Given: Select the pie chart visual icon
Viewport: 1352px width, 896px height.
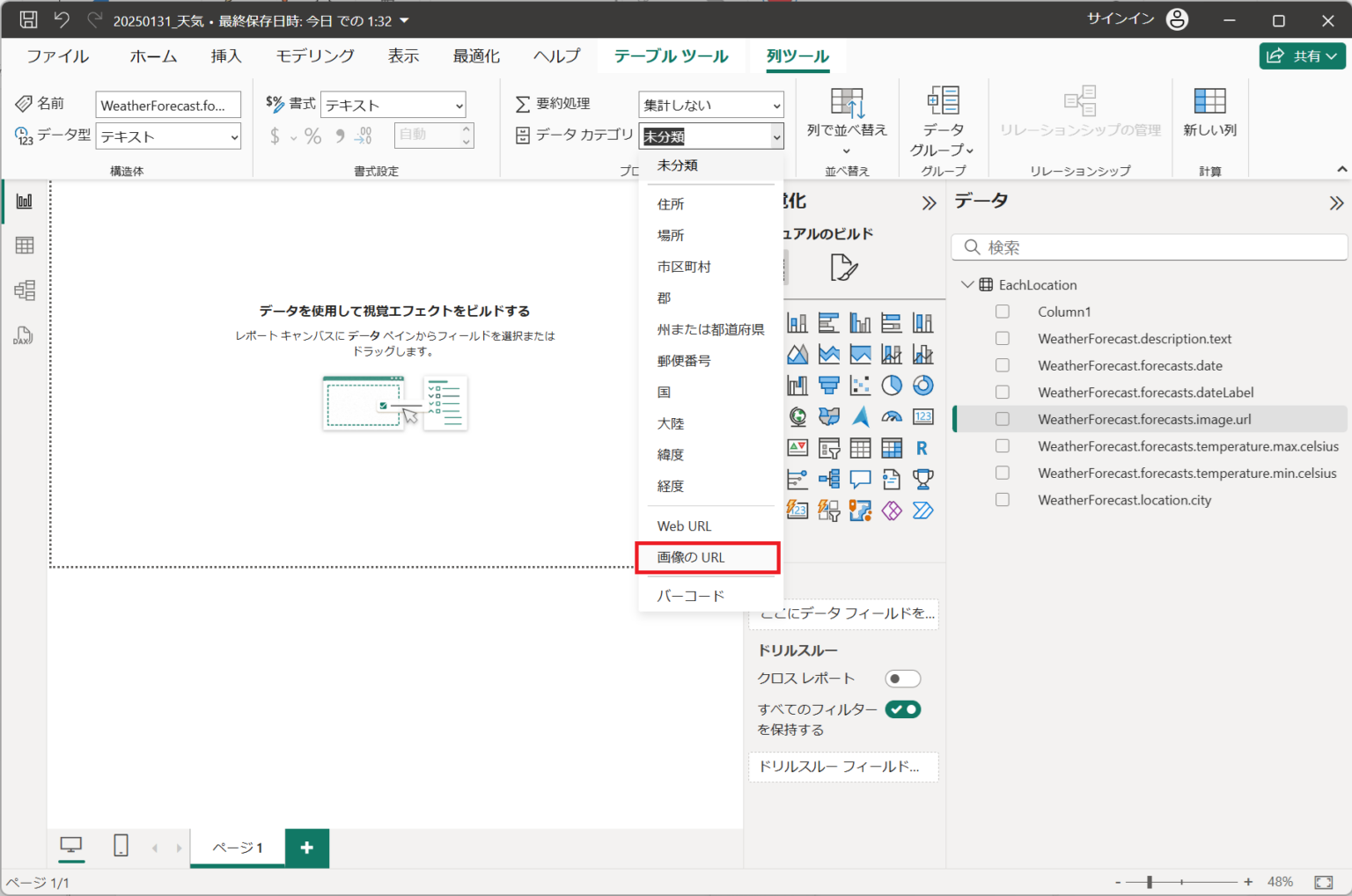Looking at the screenshot, I should [x=892, y=386].
